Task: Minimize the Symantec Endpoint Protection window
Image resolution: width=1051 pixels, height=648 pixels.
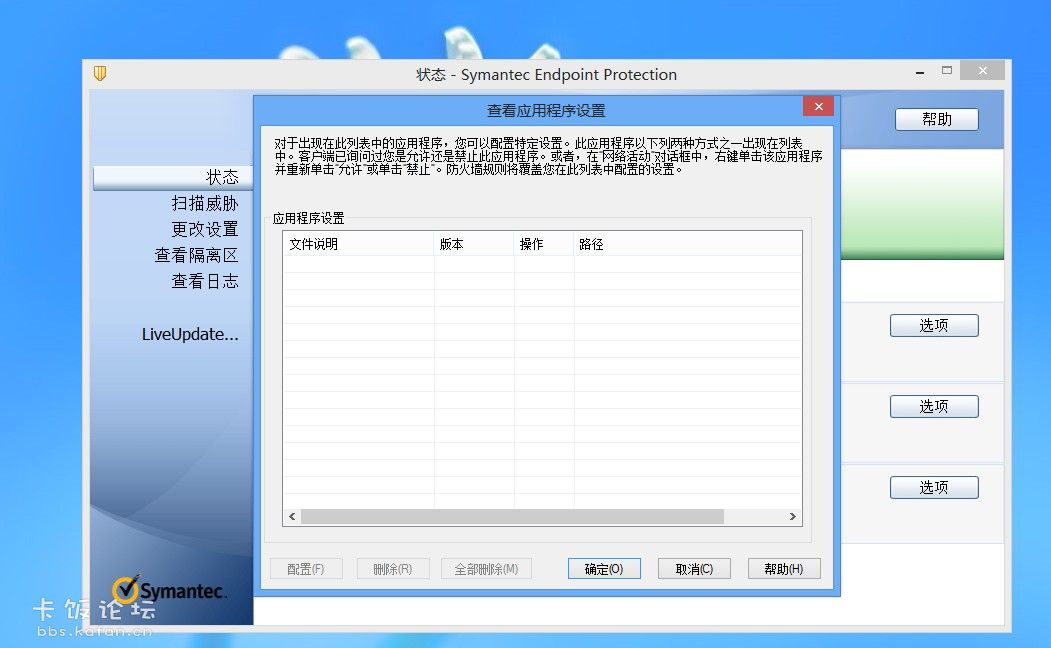Action: (920, 72)
